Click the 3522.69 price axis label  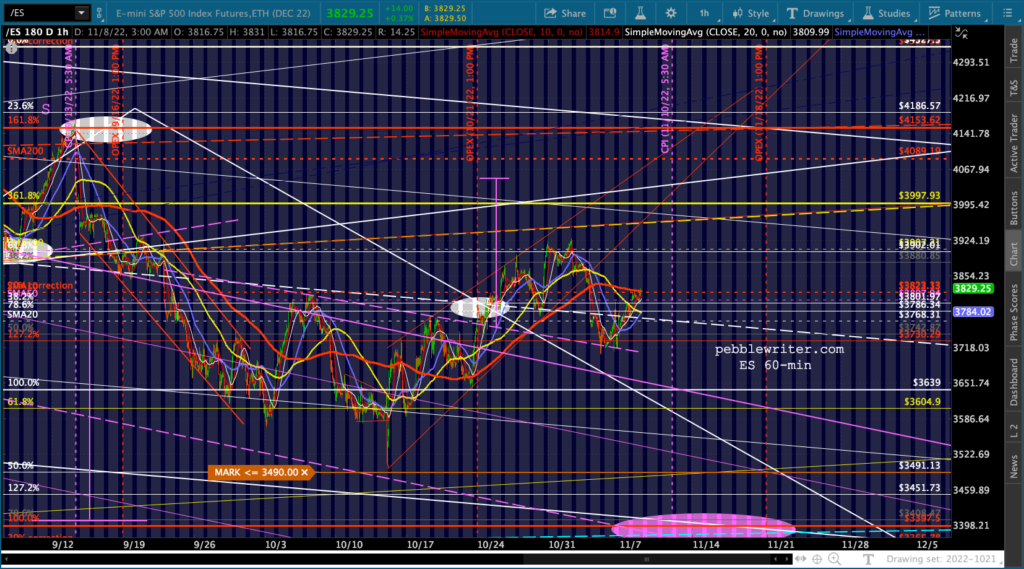971,454
